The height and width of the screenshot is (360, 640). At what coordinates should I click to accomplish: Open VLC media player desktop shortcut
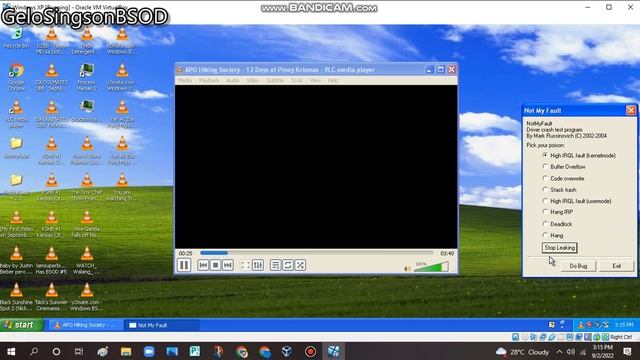pos(16,114)
